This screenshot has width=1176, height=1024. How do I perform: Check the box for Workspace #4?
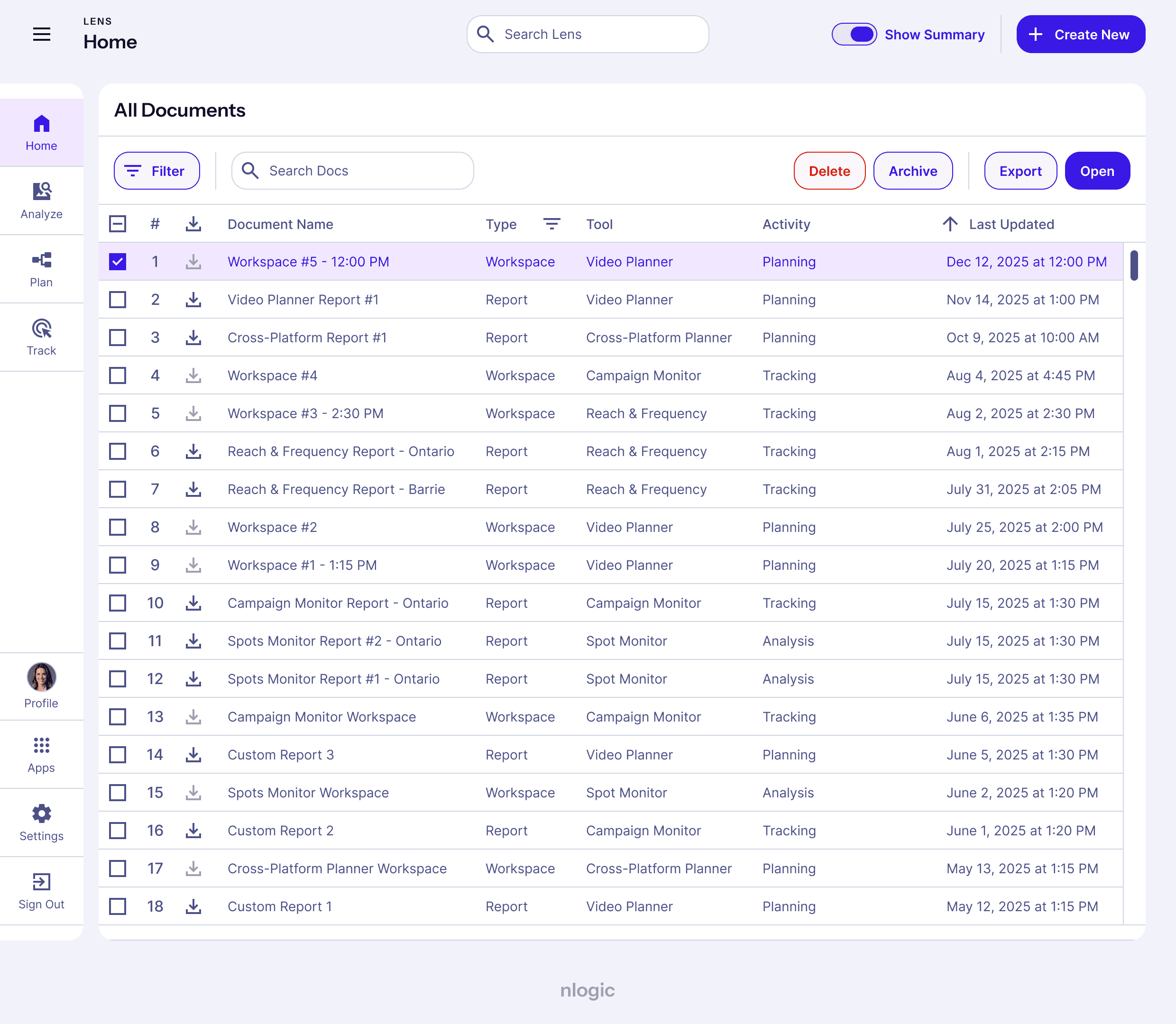coord(118,375)
